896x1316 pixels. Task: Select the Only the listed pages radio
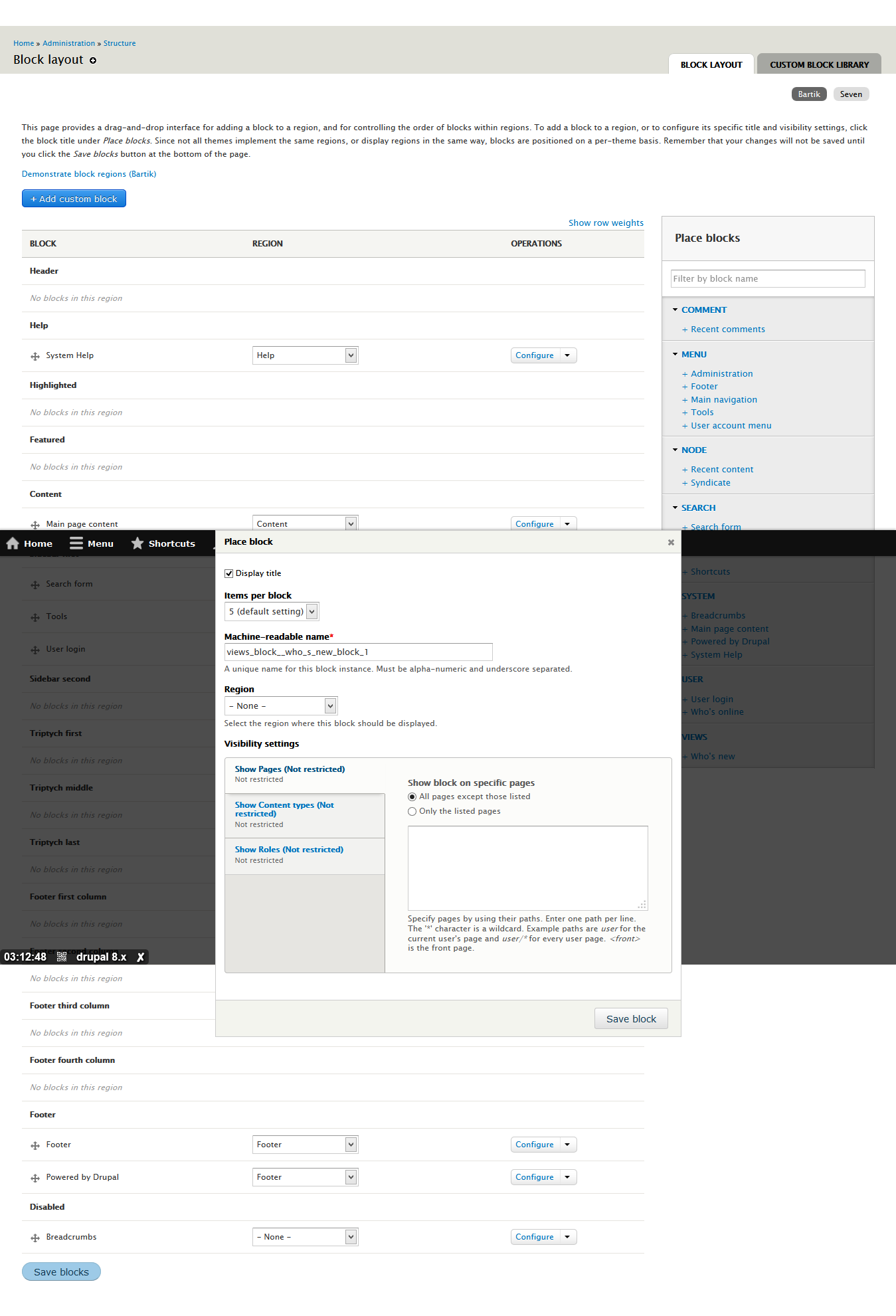(412, 811)
